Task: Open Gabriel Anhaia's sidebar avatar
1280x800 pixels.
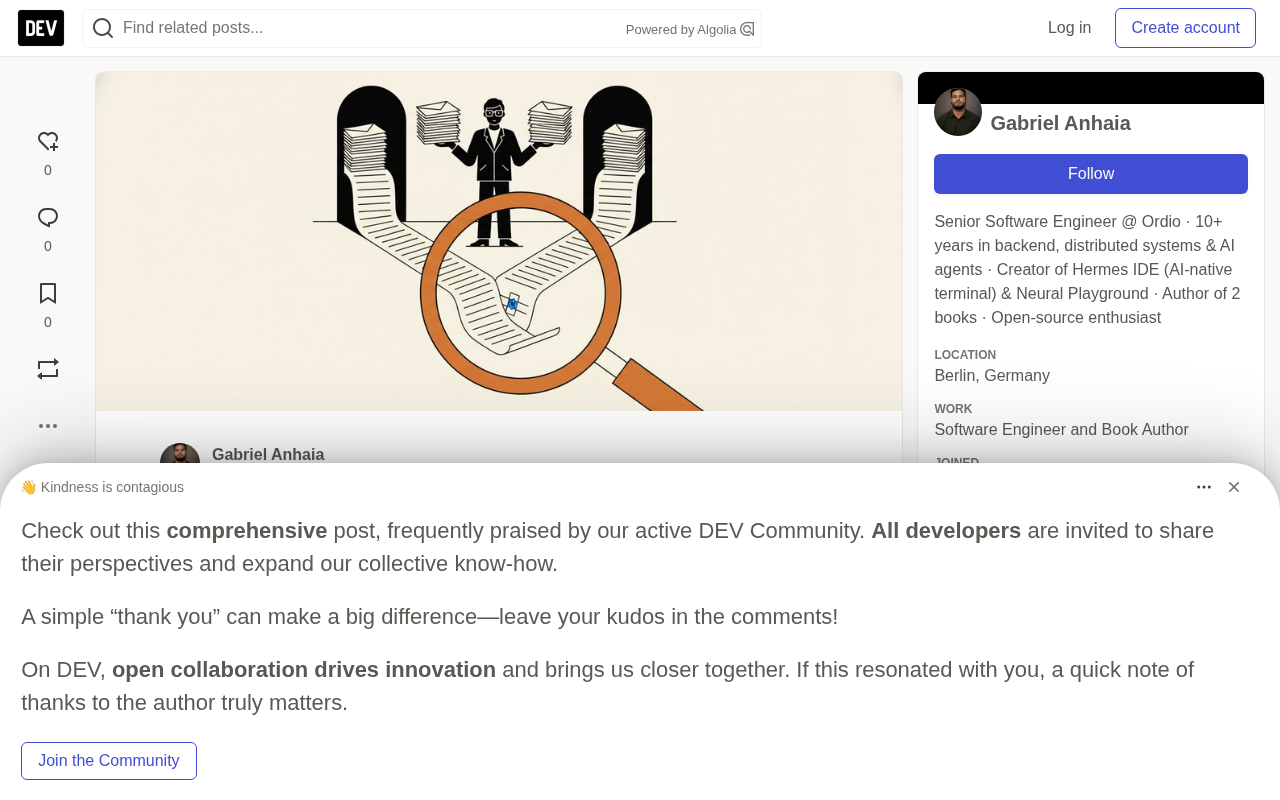Action: [958, 112]
